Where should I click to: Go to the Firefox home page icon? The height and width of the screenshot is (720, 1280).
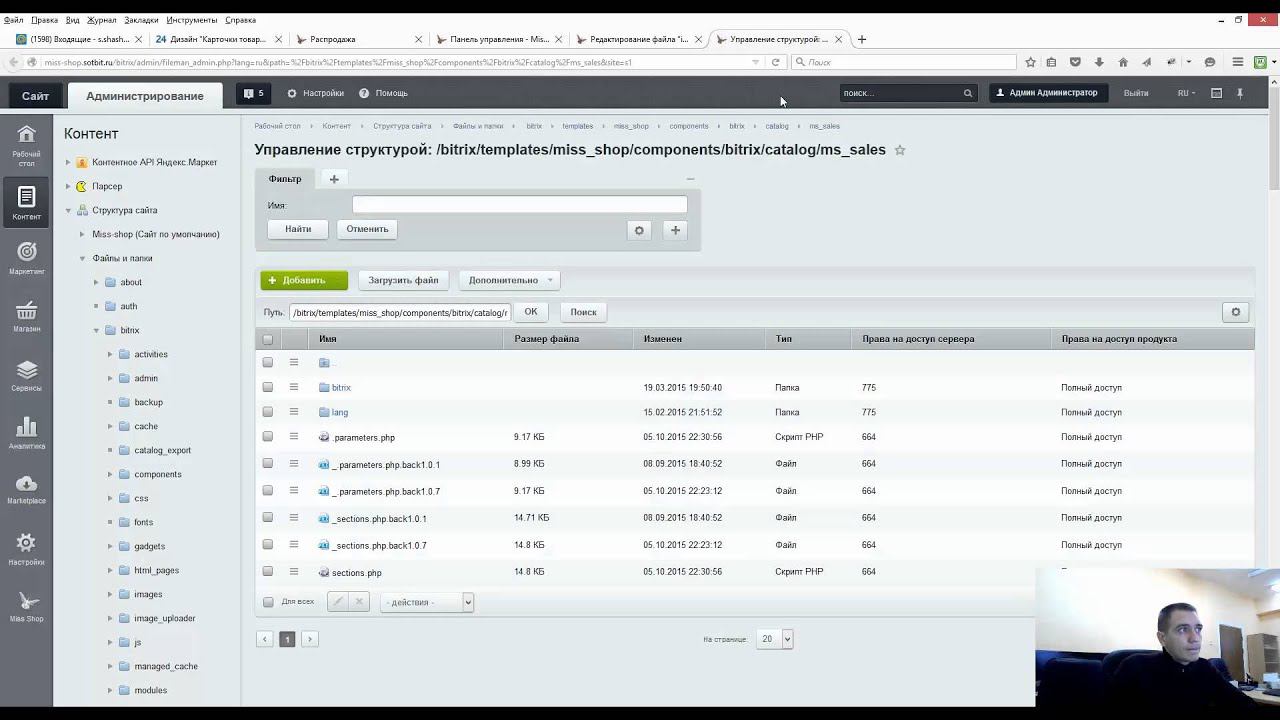point(1123,62)
